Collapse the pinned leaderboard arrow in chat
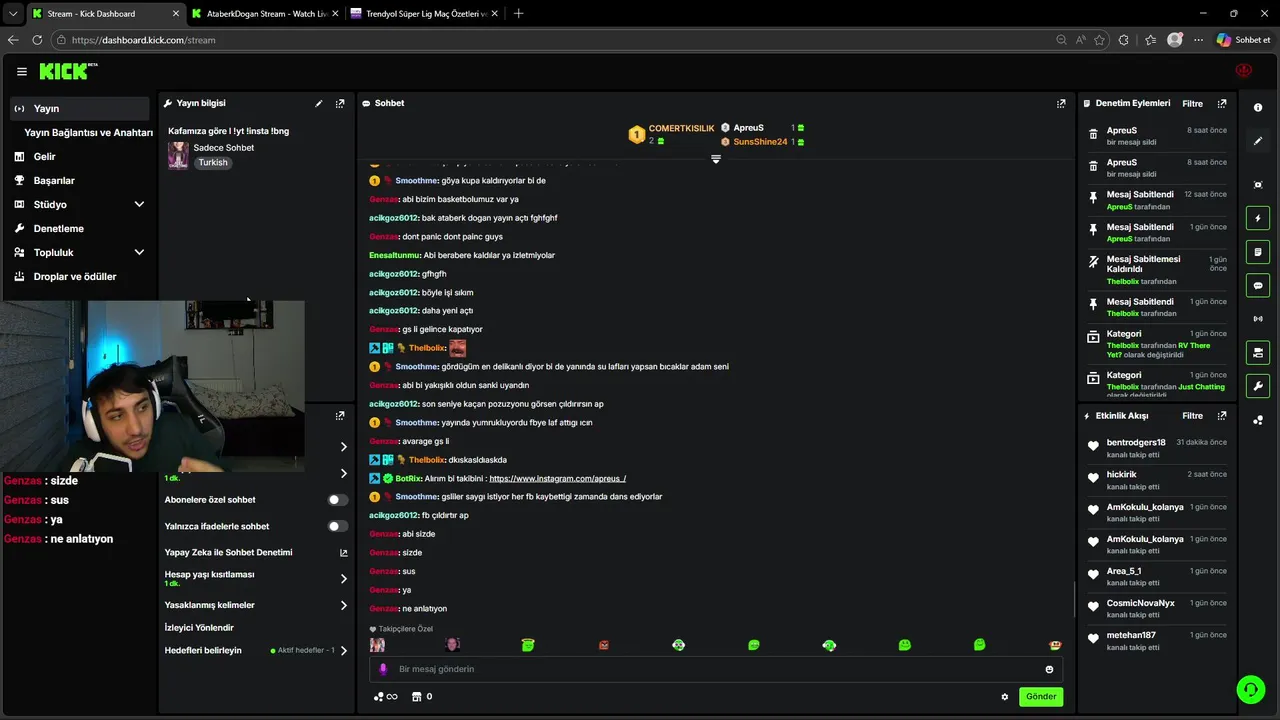1280x720 pixels. (x=716, y=159)
